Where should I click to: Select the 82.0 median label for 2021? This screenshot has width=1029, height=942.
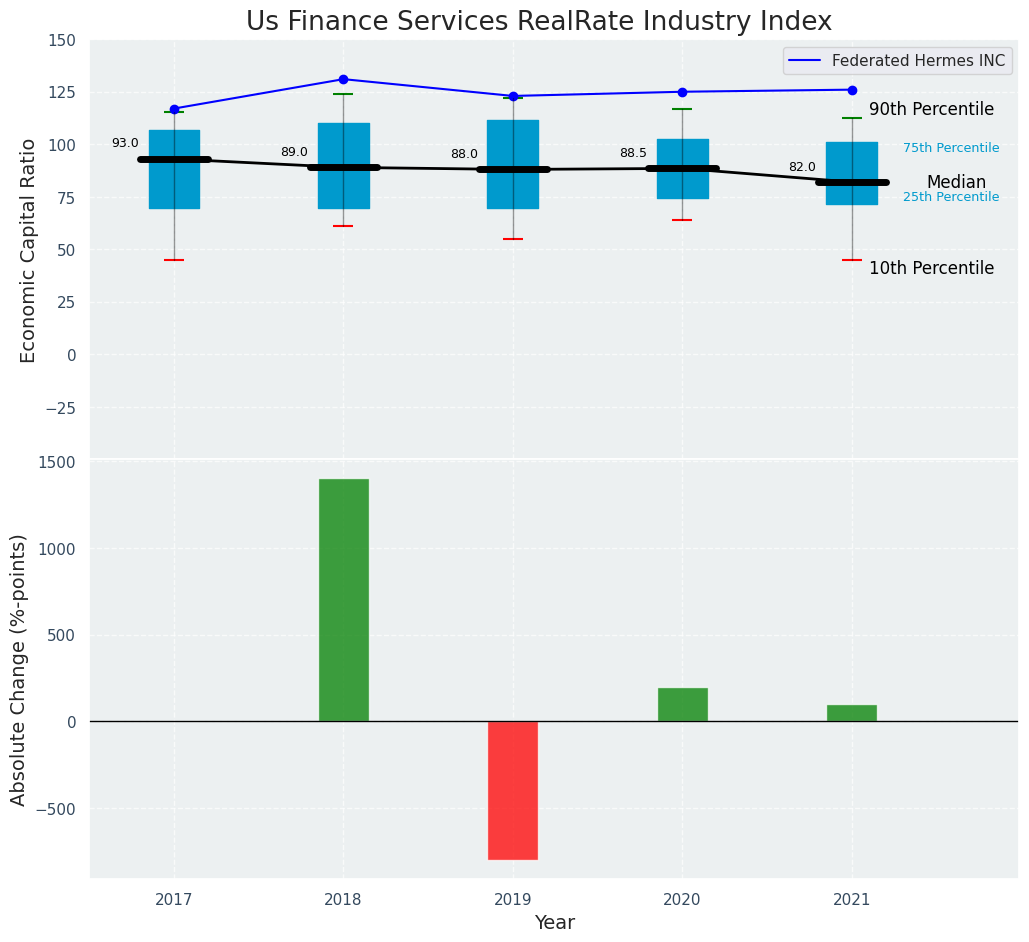[x=802, y=168]
